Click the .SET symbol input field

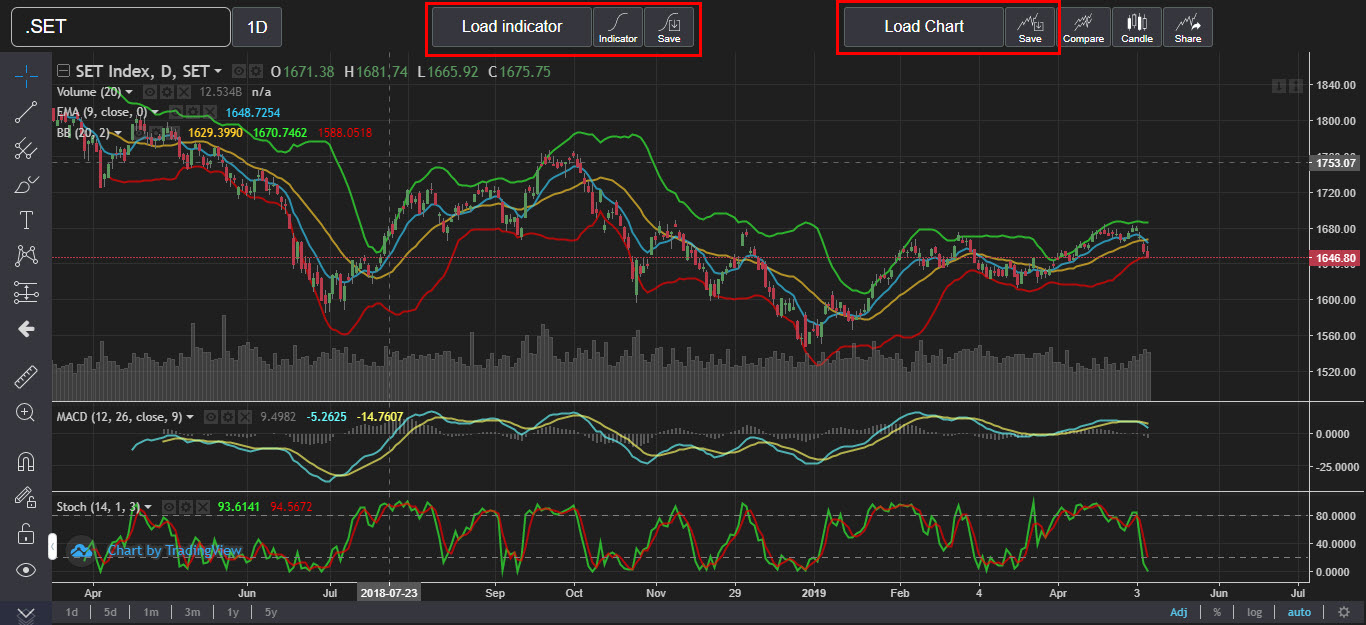(121, 27)
